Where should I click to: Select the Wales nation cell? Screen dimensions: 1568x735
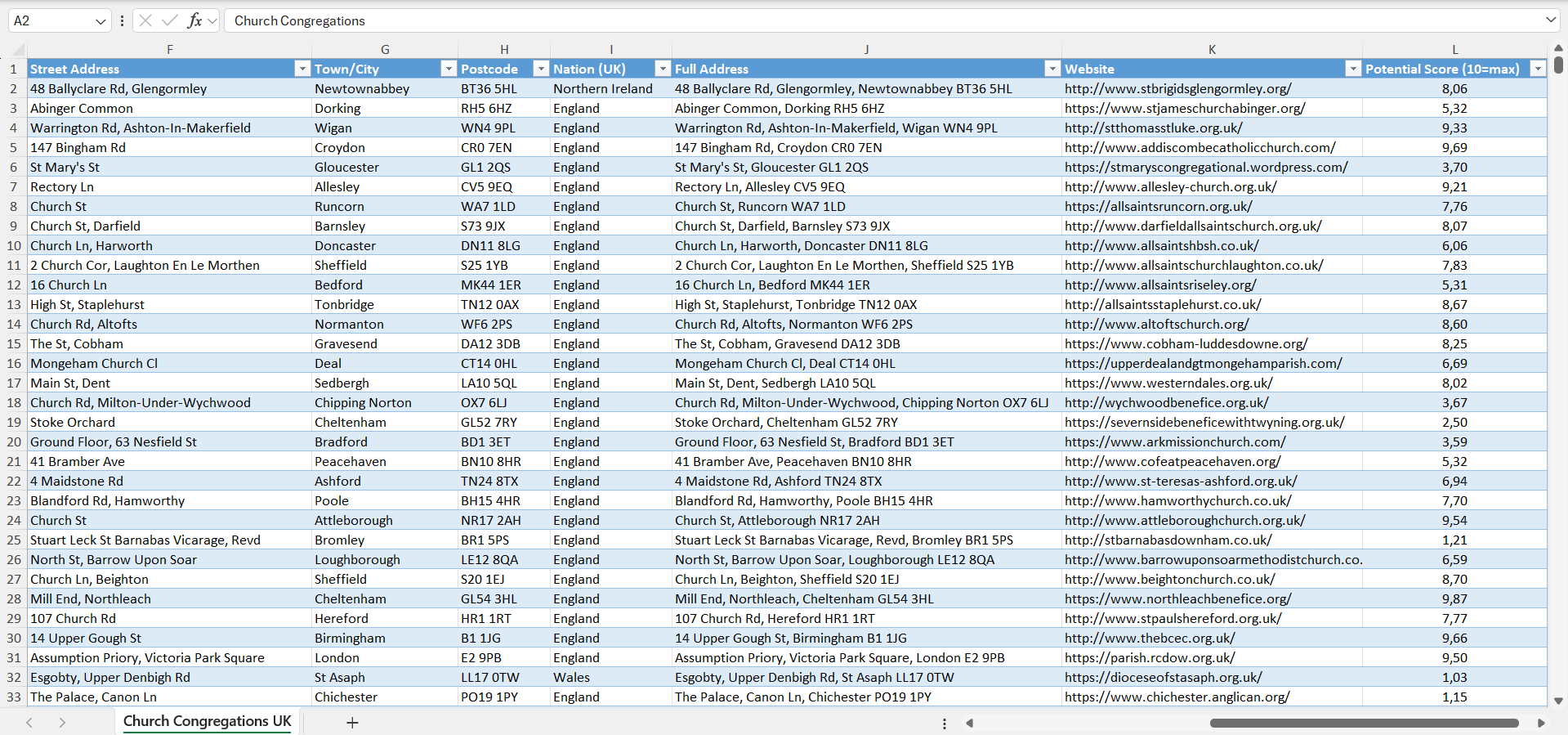point(611,678)
